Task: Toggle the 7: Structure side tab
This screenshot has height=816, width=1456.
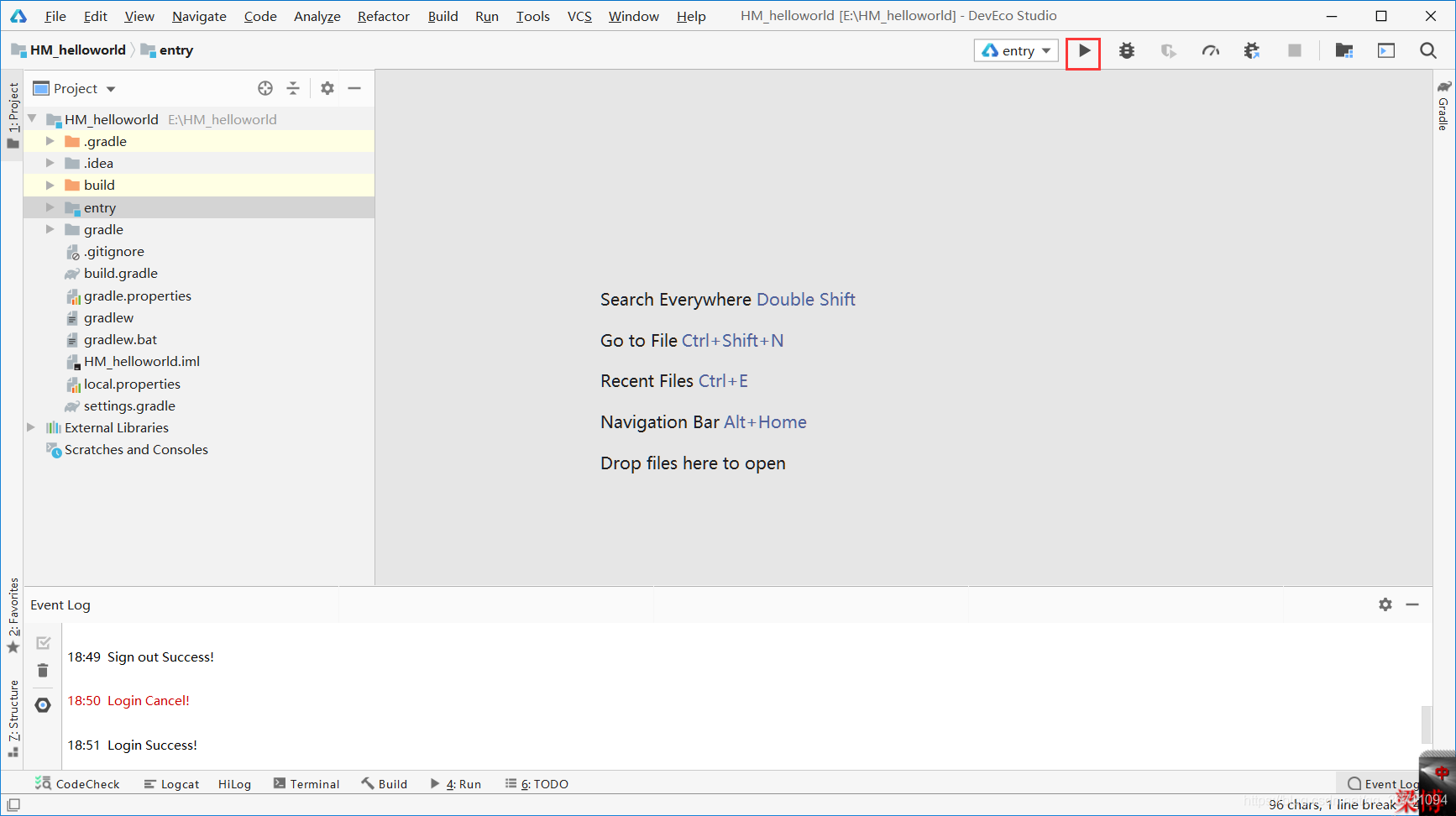Action: tap(13, 718)
